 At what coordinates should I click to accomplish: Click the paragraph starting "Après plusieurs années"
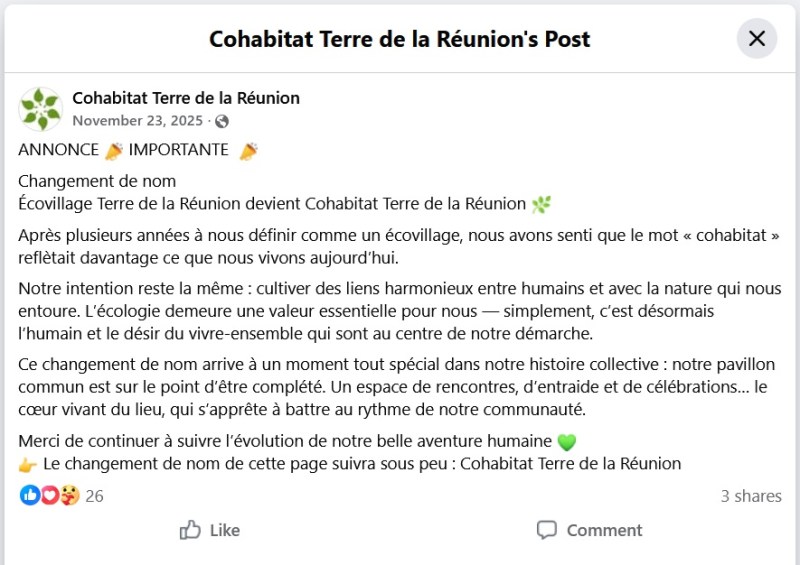pyautogui.click(x=399, y=246)
